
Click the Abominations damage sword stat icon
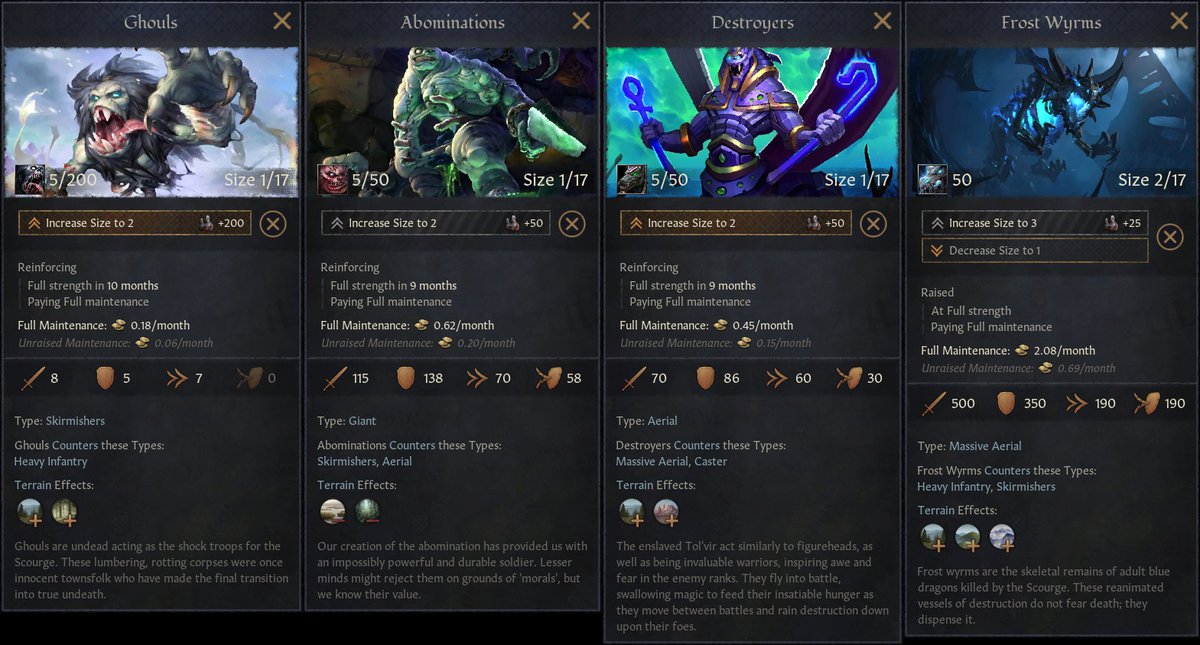[334, 378]
